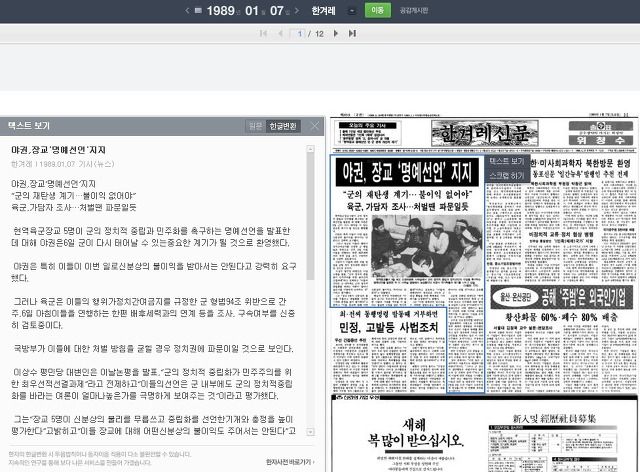This screenshot has height=472, width=640.
Task: Click the 오늘의 주요 기사 box on the page
Action: click(x=368, y=133)
